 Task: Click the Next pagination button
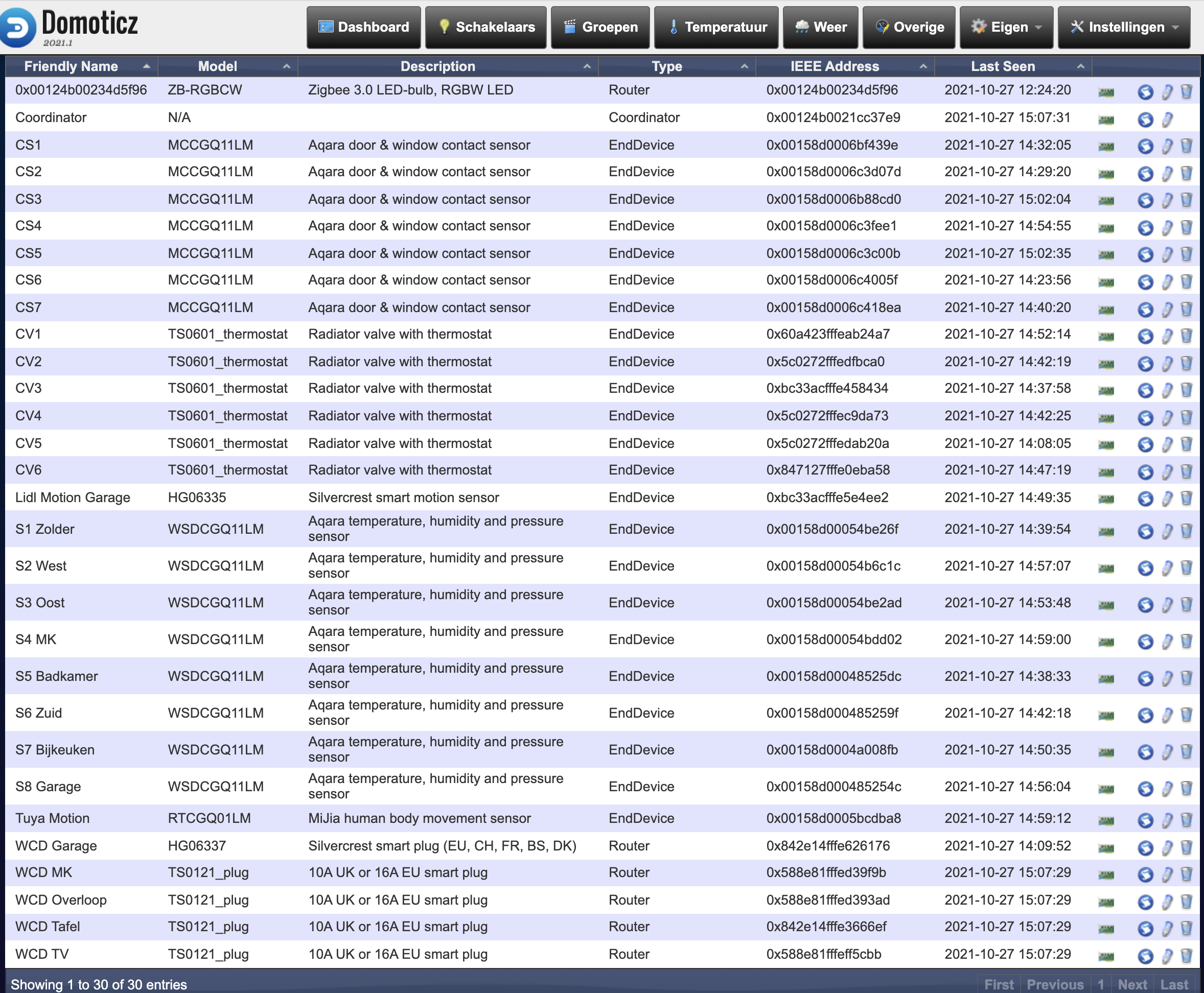point(1132,984)
